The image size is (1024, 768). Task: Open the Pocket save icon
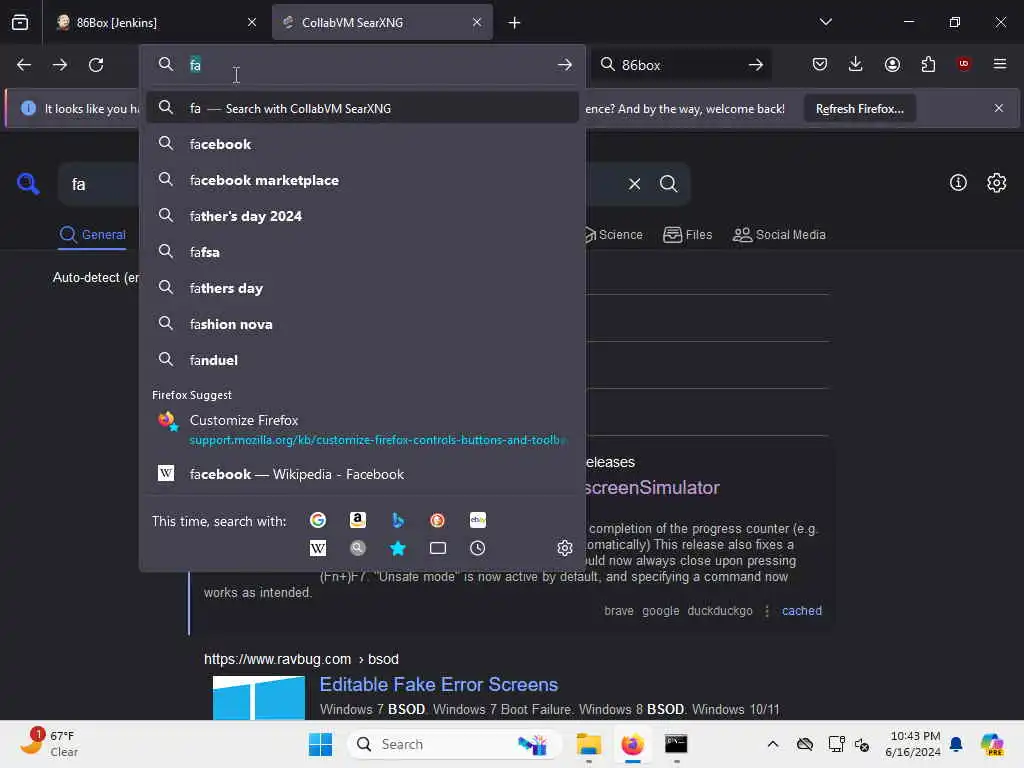click(820, 64)
